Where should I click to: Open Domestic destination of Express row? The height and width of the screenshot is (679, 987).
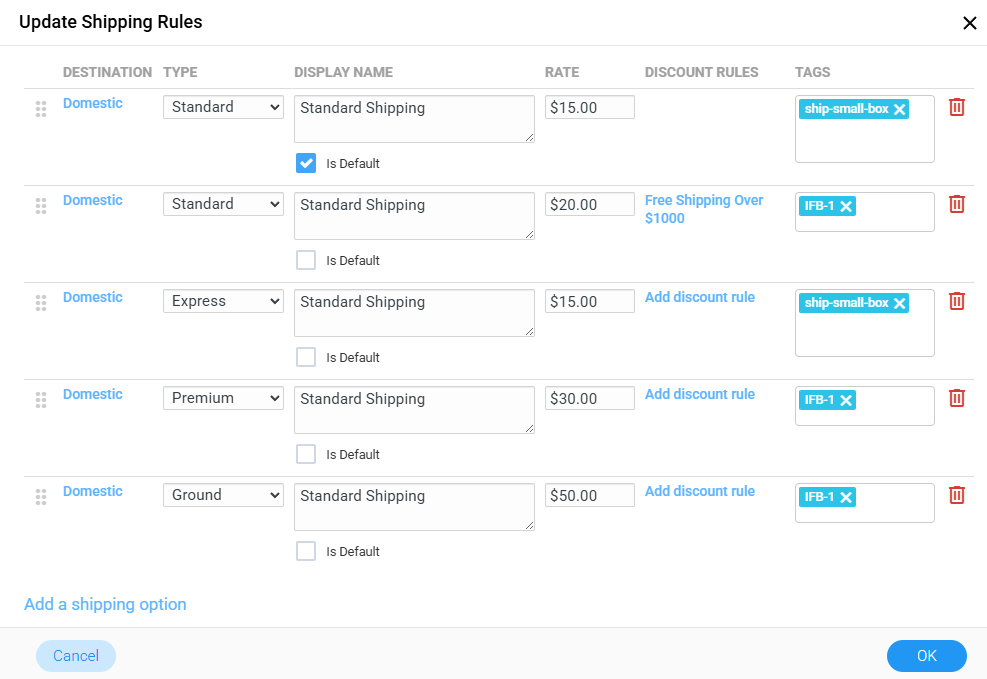(x=93, y=297)
